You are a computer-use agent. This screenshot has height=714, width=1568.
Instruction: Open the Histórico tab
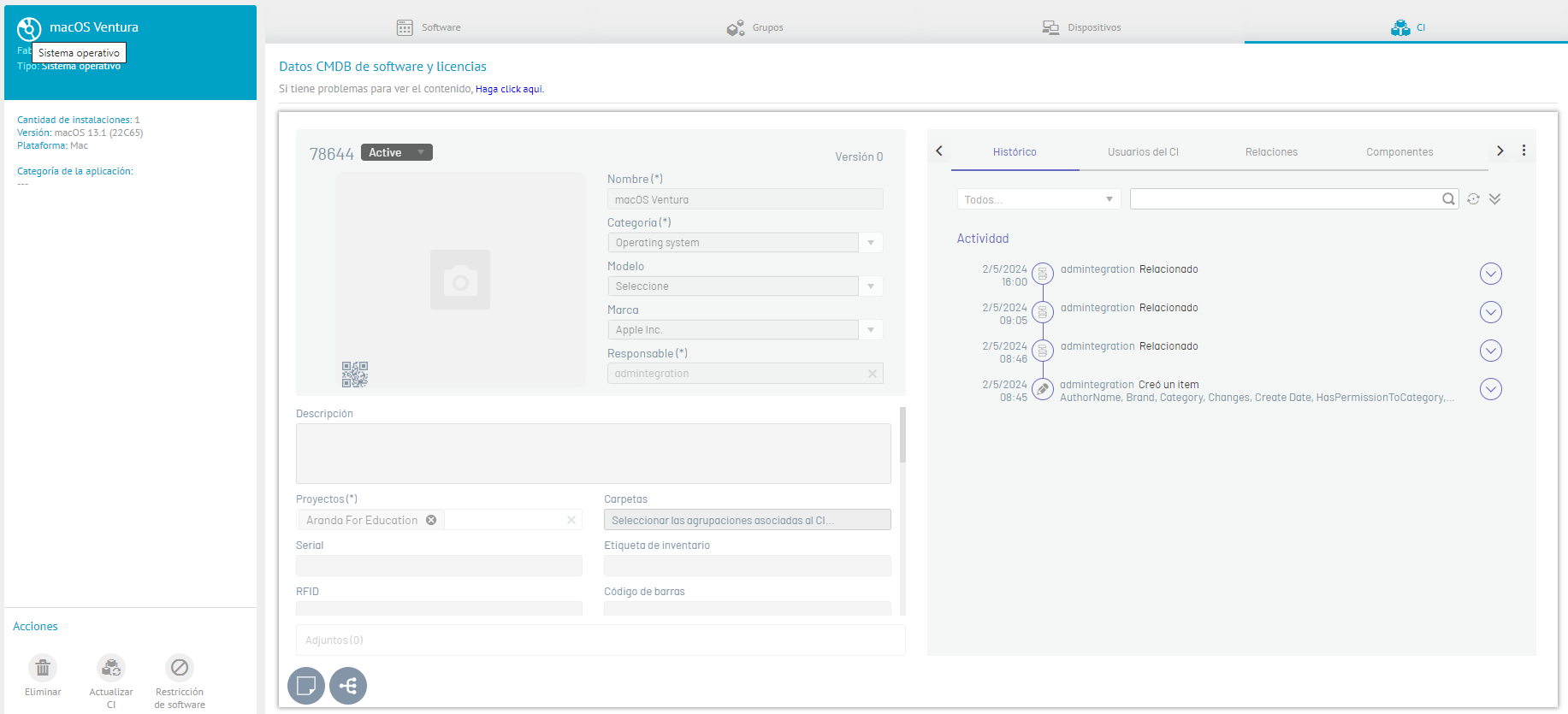pyautogui.click(x=1015, y=152)
